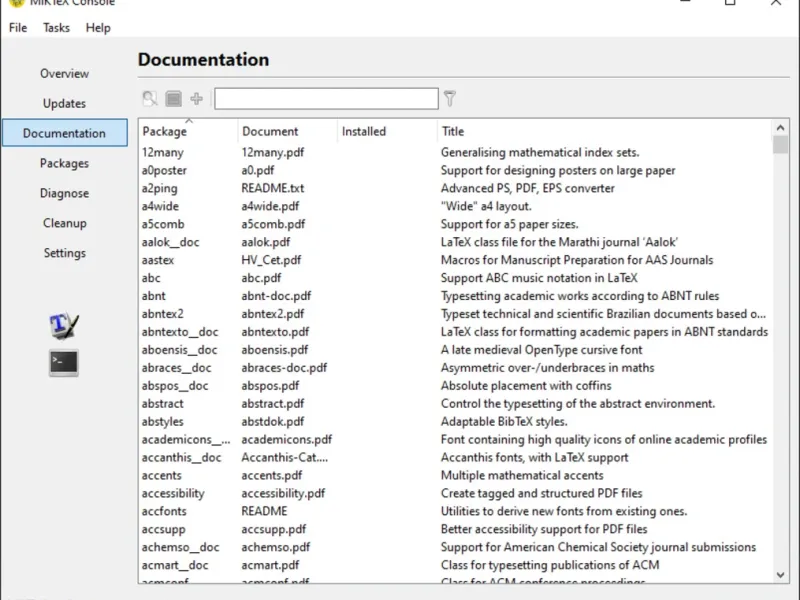Select the abstyles package row
The width and height of the screenshot is (800, 600).
coord(456,421)
